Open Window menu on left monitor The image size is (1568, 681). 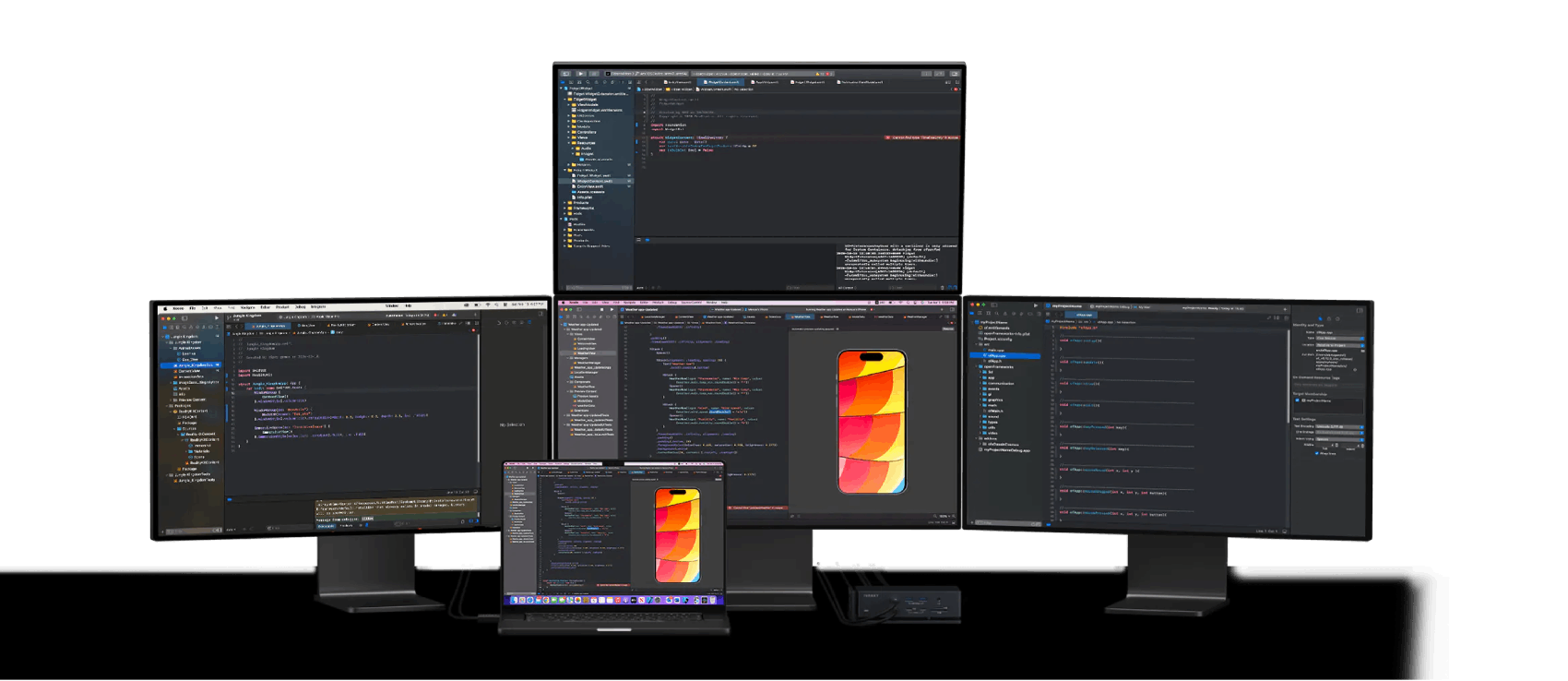(x=392, y=305)
